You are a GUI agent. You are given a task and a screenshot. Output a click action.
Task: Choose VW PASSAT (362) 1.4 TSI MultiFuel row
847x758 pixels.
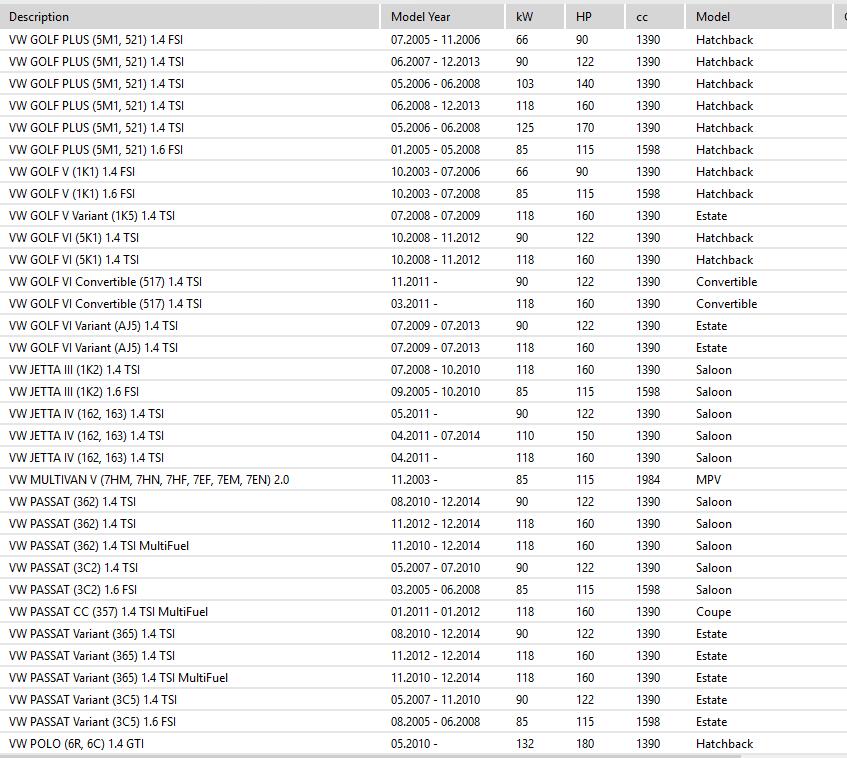click(x=99, y=546)
